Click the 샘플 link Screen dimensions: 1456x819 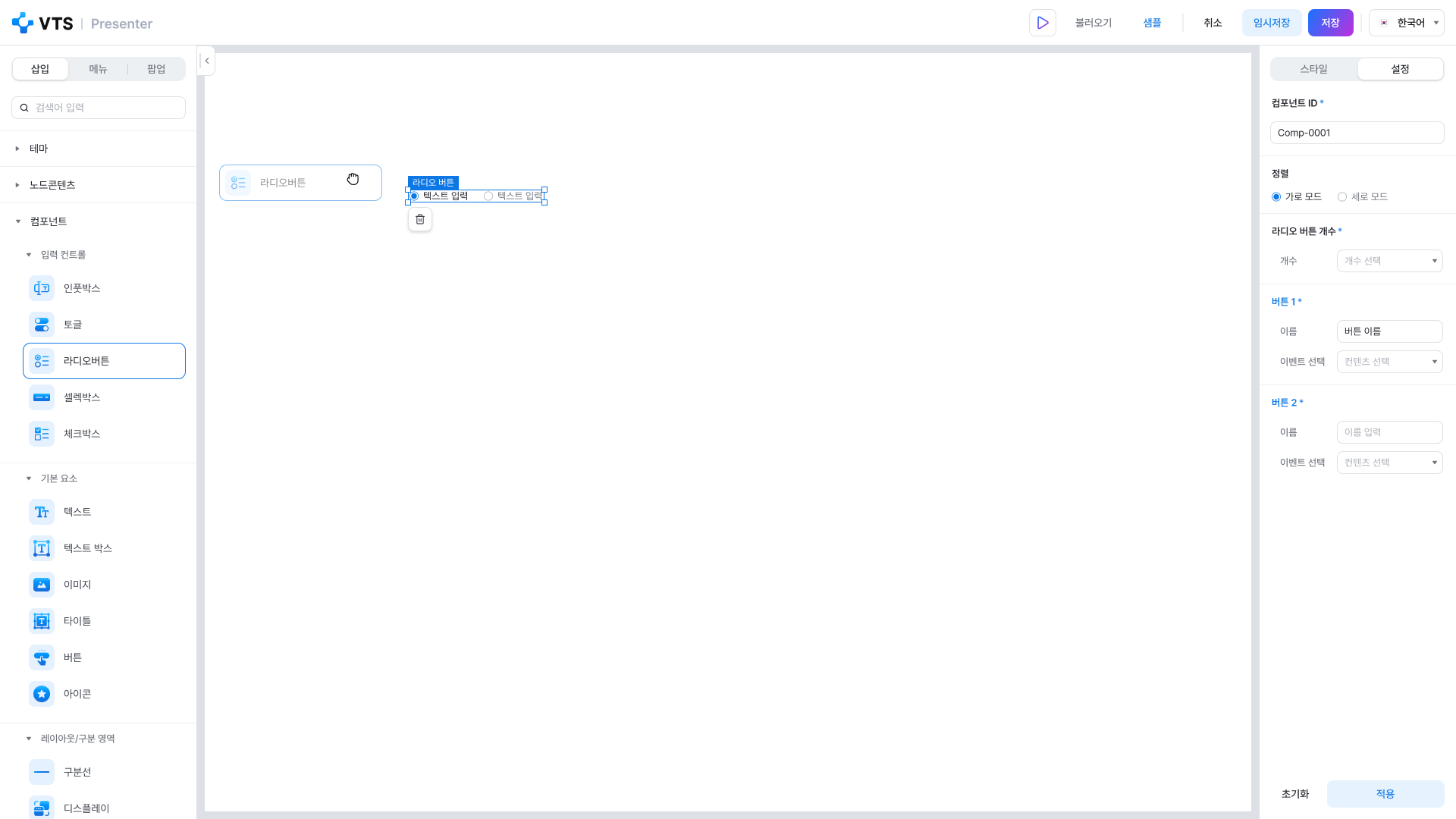click(x=1152, y=23)
